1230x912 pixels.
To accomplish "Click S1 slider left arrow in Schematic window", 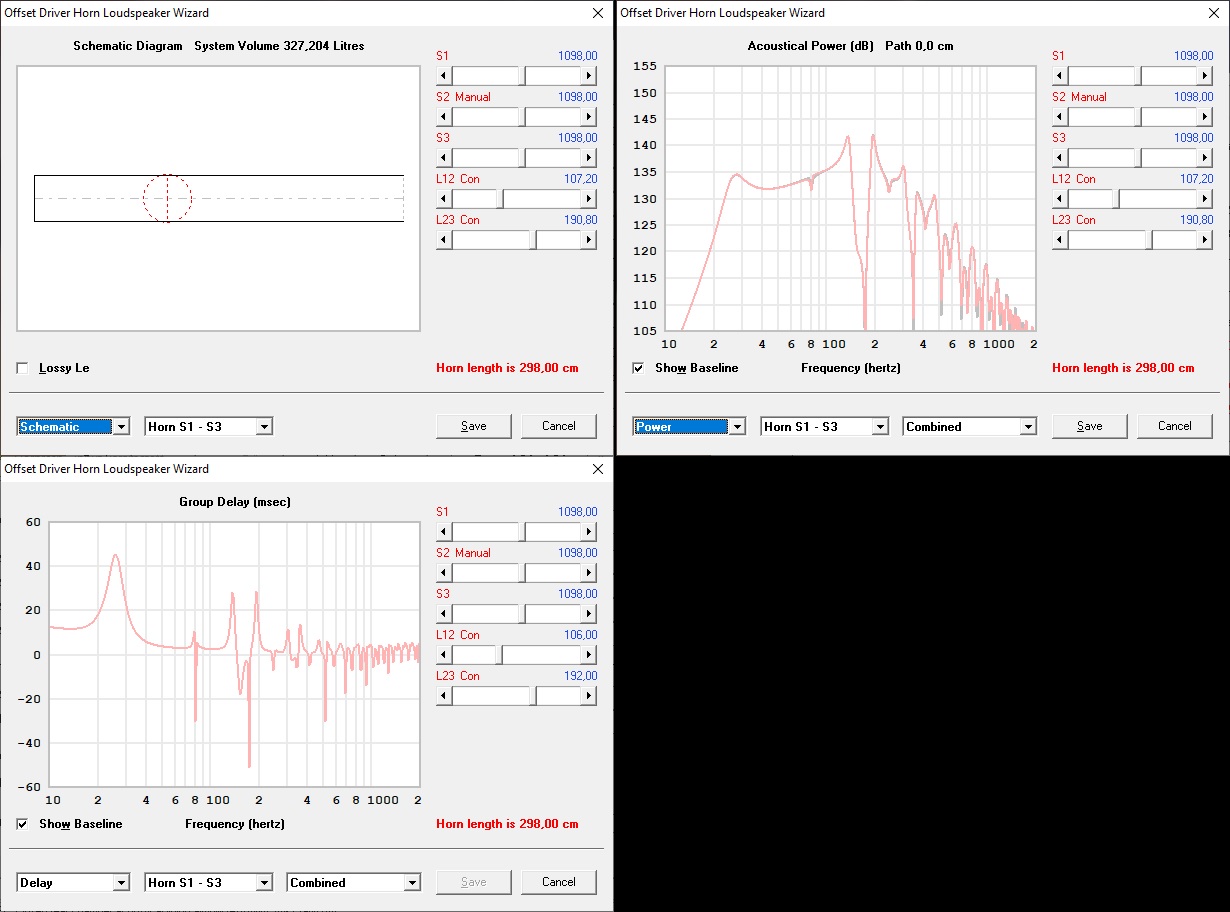I will tap(444, 76).
